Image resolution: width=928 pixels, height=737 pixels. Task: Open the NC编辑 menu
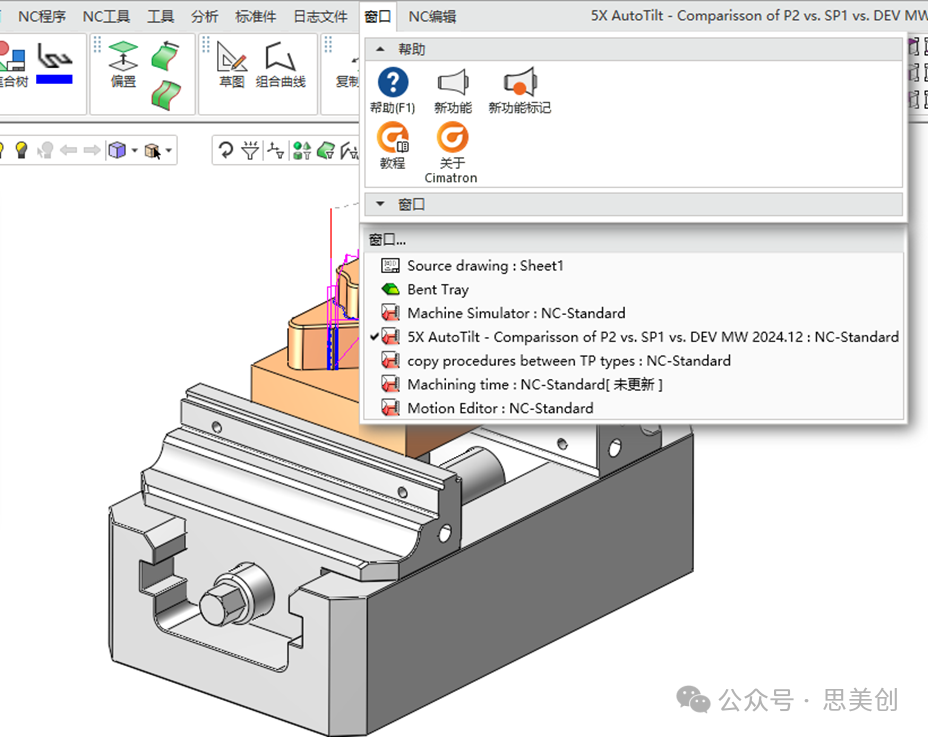click(x=432, y=17)
